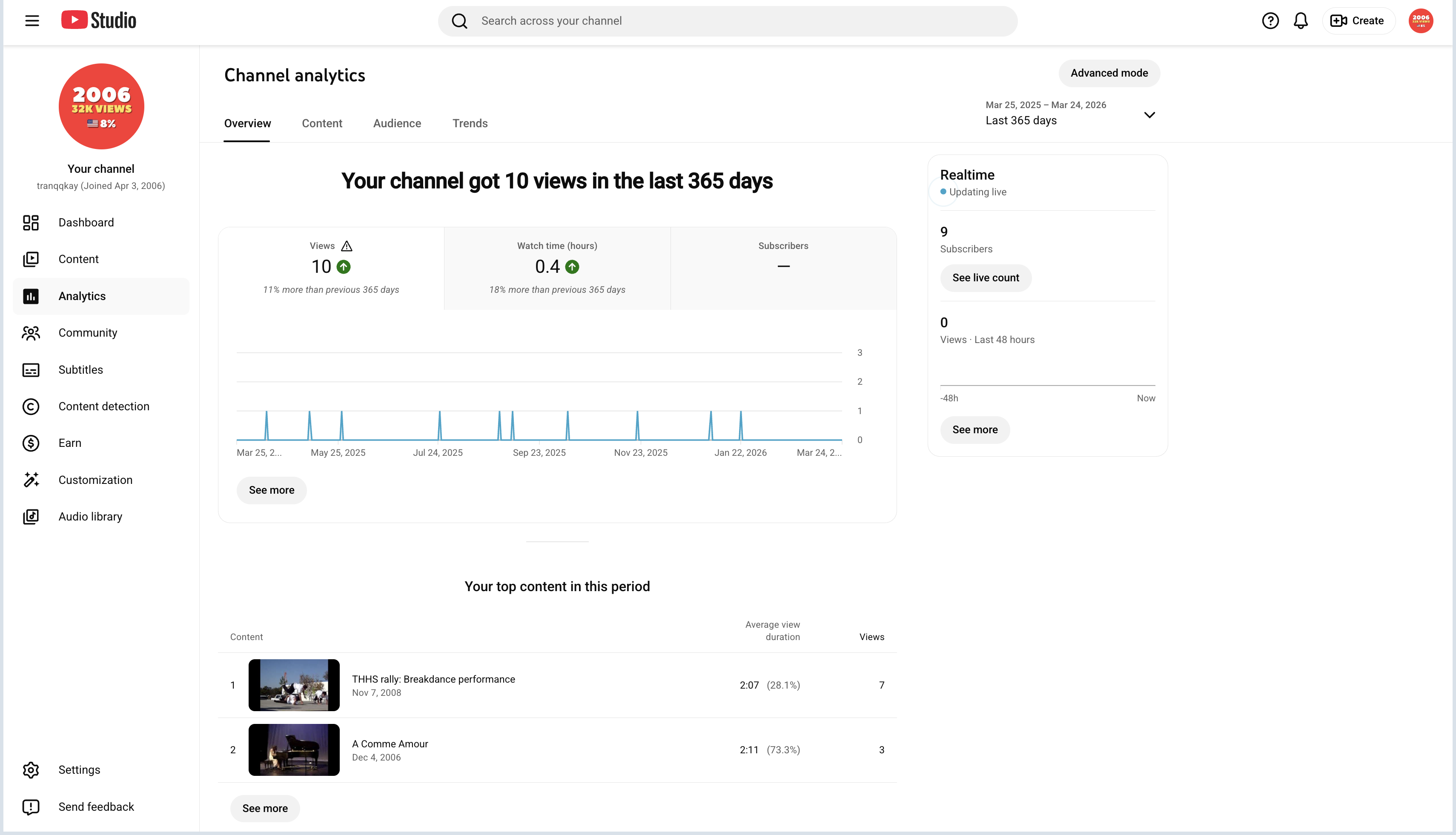Click the search across your channel field
The height and width of the screenshot is (835, 1456).
click(728, 21)
